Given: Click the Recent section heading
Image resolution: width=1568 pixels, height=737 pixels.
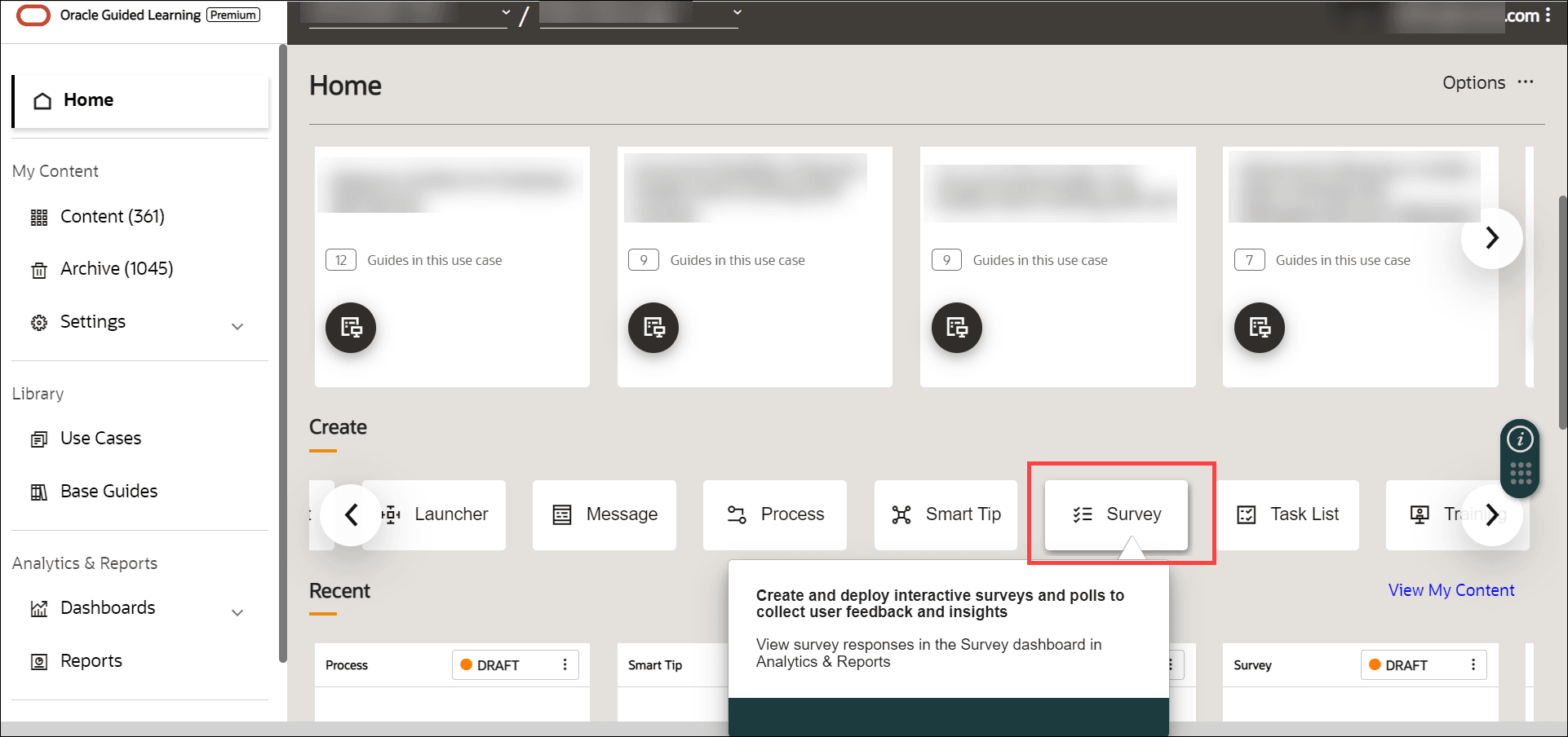Looking at the screenshot, I should coord(339,591).
